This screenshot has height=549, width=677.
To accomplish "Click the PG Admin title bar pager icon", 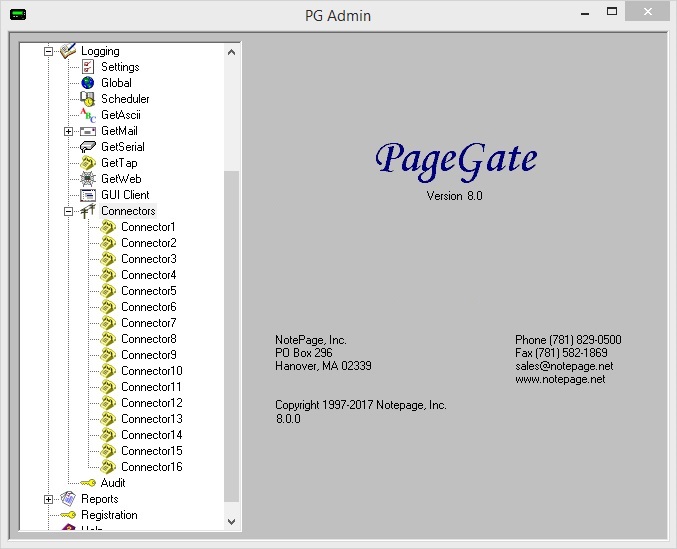I will click(18, 15).
